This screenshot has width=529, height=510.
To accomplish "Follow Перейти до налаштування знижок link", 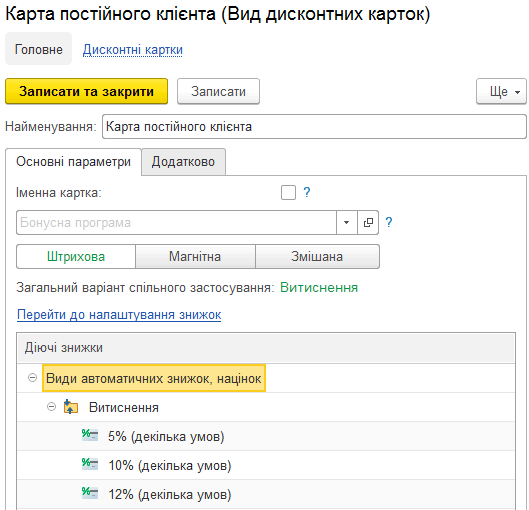I will (x=119, y=314).
